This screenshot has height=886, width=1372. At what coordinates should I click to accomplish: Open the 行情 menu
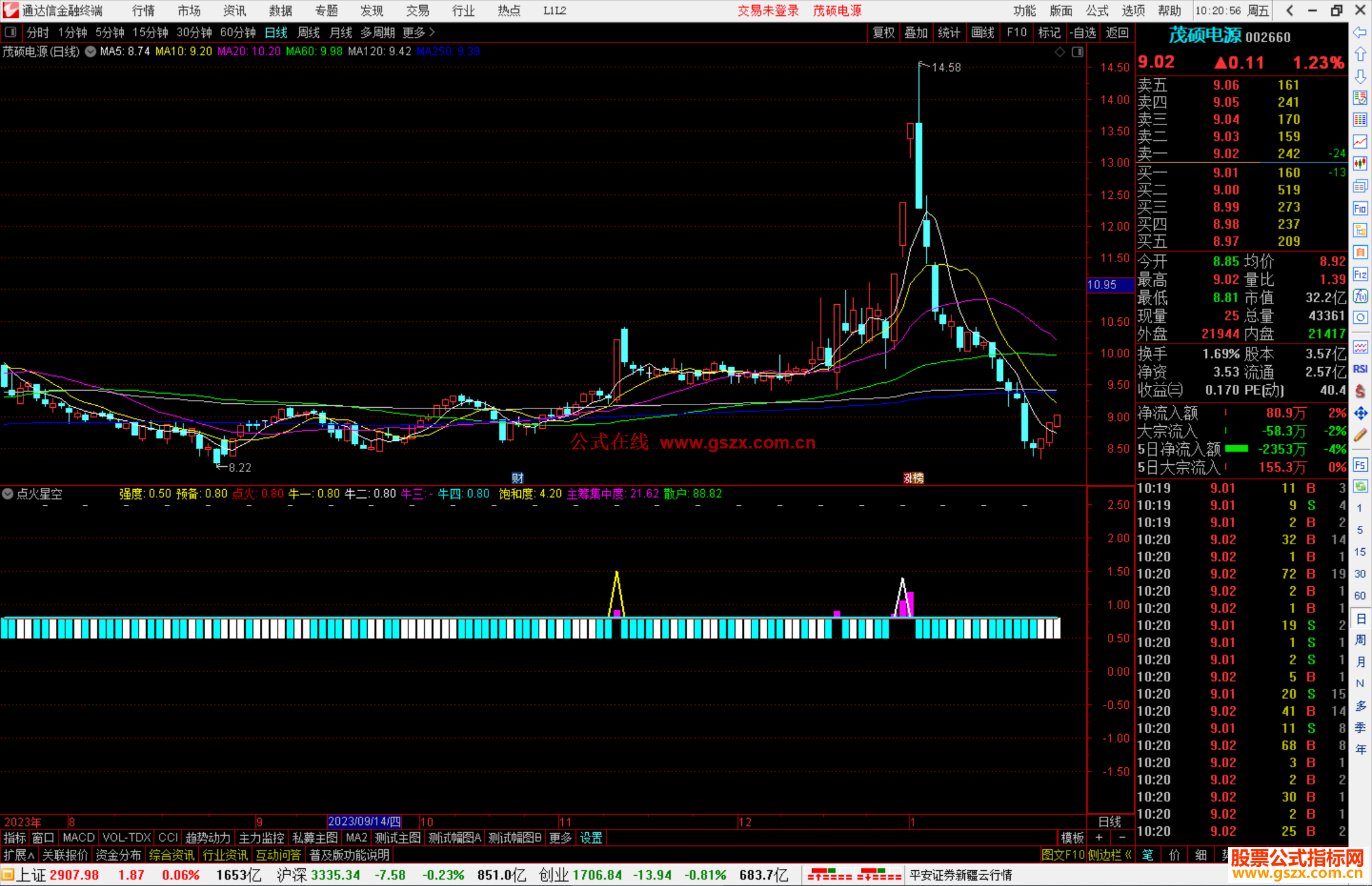click(143, 11)
